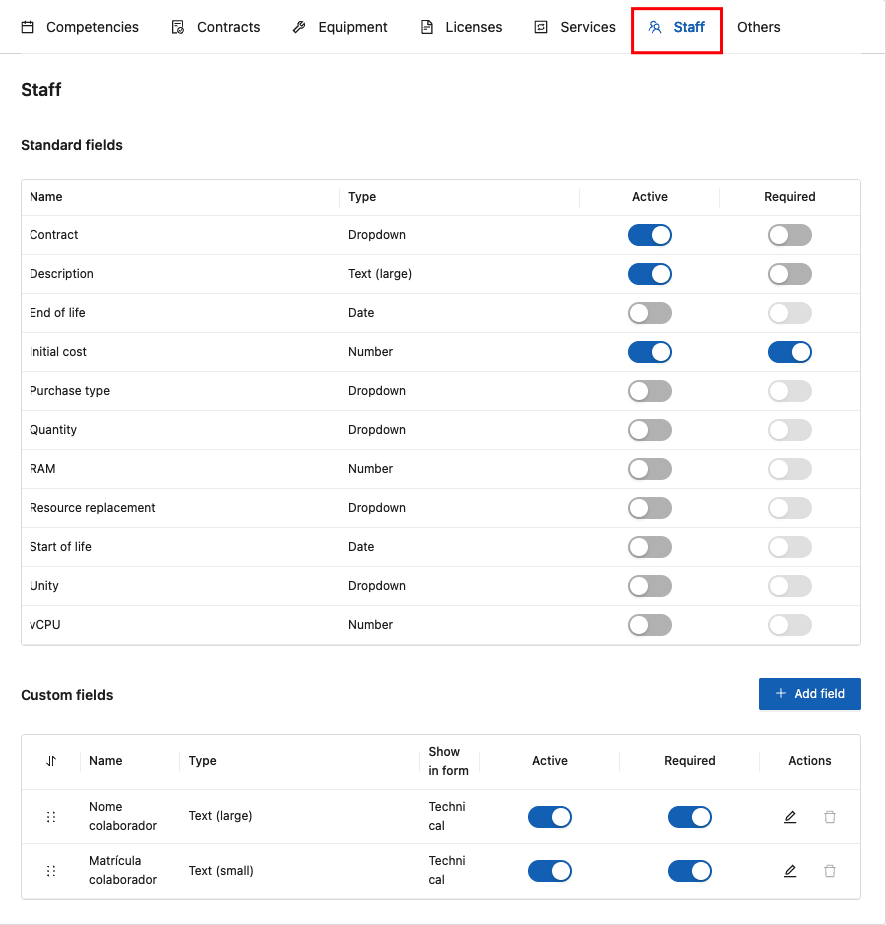Go to the Others tab
This screenshot has width=886, height=925.
759,27
